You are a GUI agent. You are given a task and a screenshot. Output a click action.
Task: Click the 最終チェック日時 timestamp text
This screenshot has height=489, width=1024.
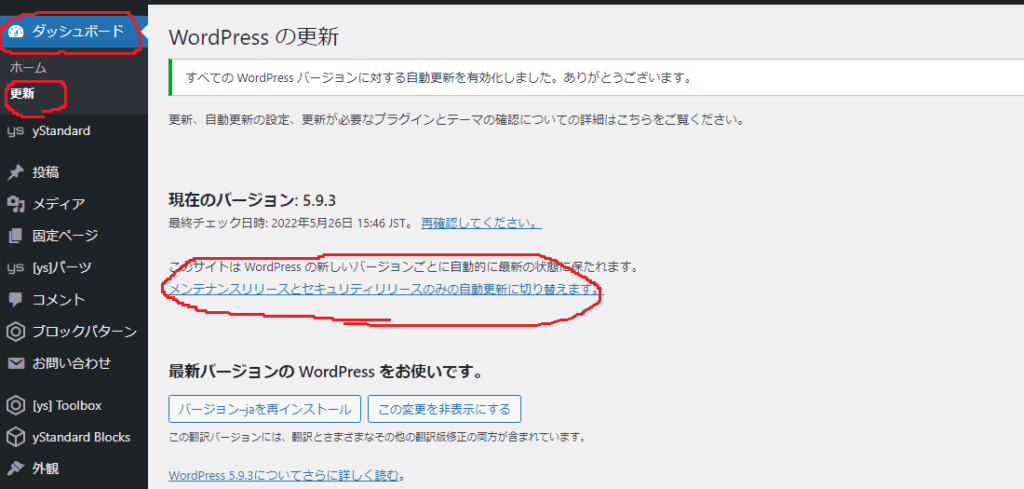[x=291, y=223]
